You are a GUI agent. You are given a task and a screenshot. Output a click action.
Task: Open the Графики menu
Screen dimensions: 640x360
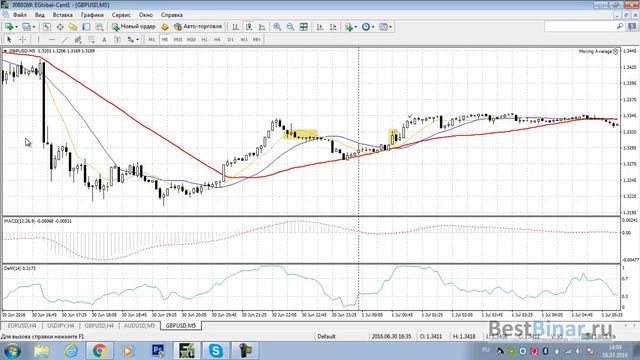(92, 15)
